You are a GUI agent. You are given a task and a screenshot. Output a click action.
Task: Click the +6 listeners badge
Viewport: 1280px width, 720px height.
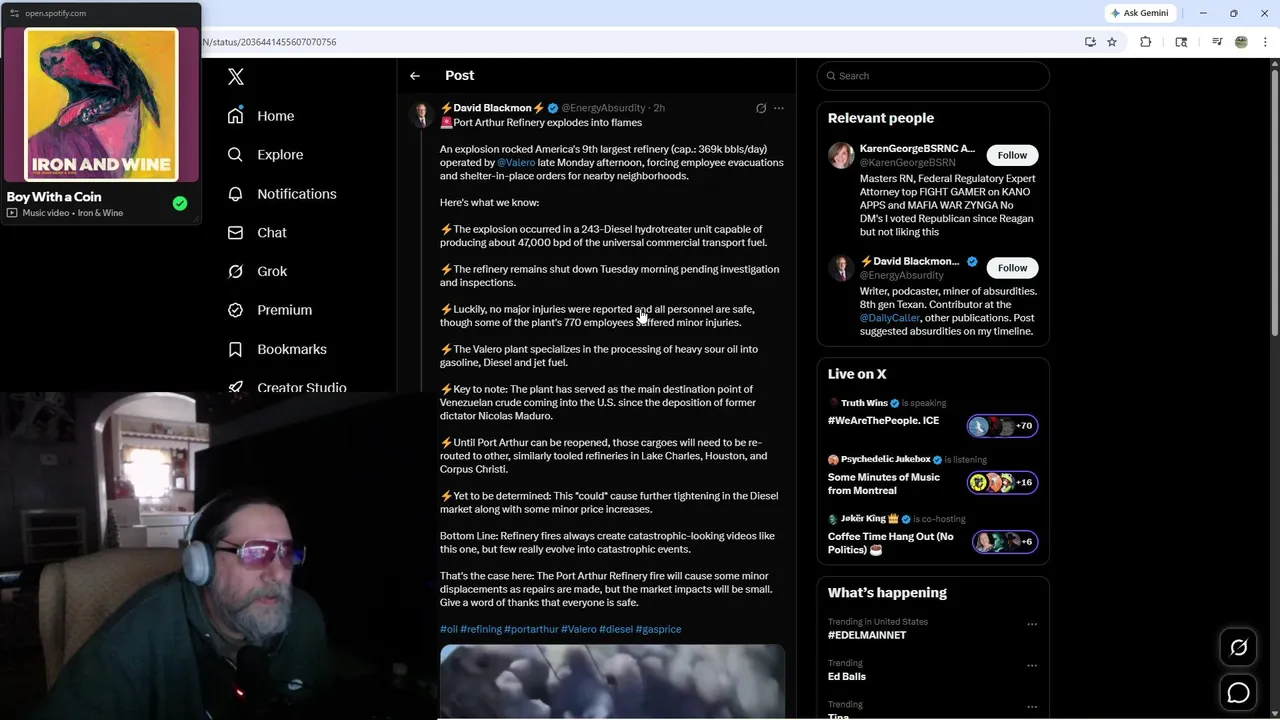click(1006, 542)
